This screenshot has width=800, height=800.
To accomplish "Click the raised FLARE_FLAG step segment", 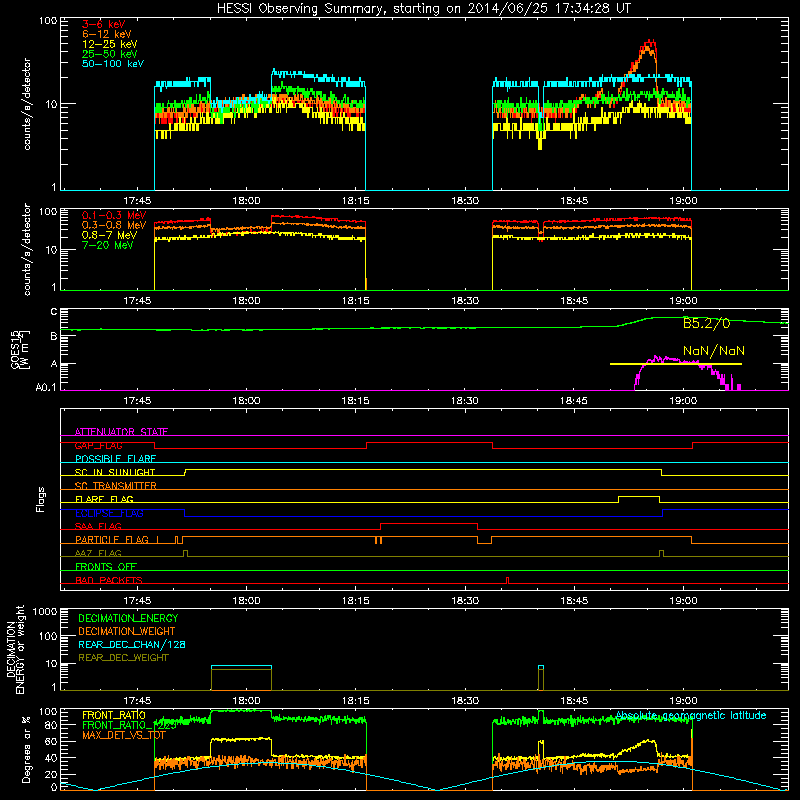I will [x=639, y=496].
